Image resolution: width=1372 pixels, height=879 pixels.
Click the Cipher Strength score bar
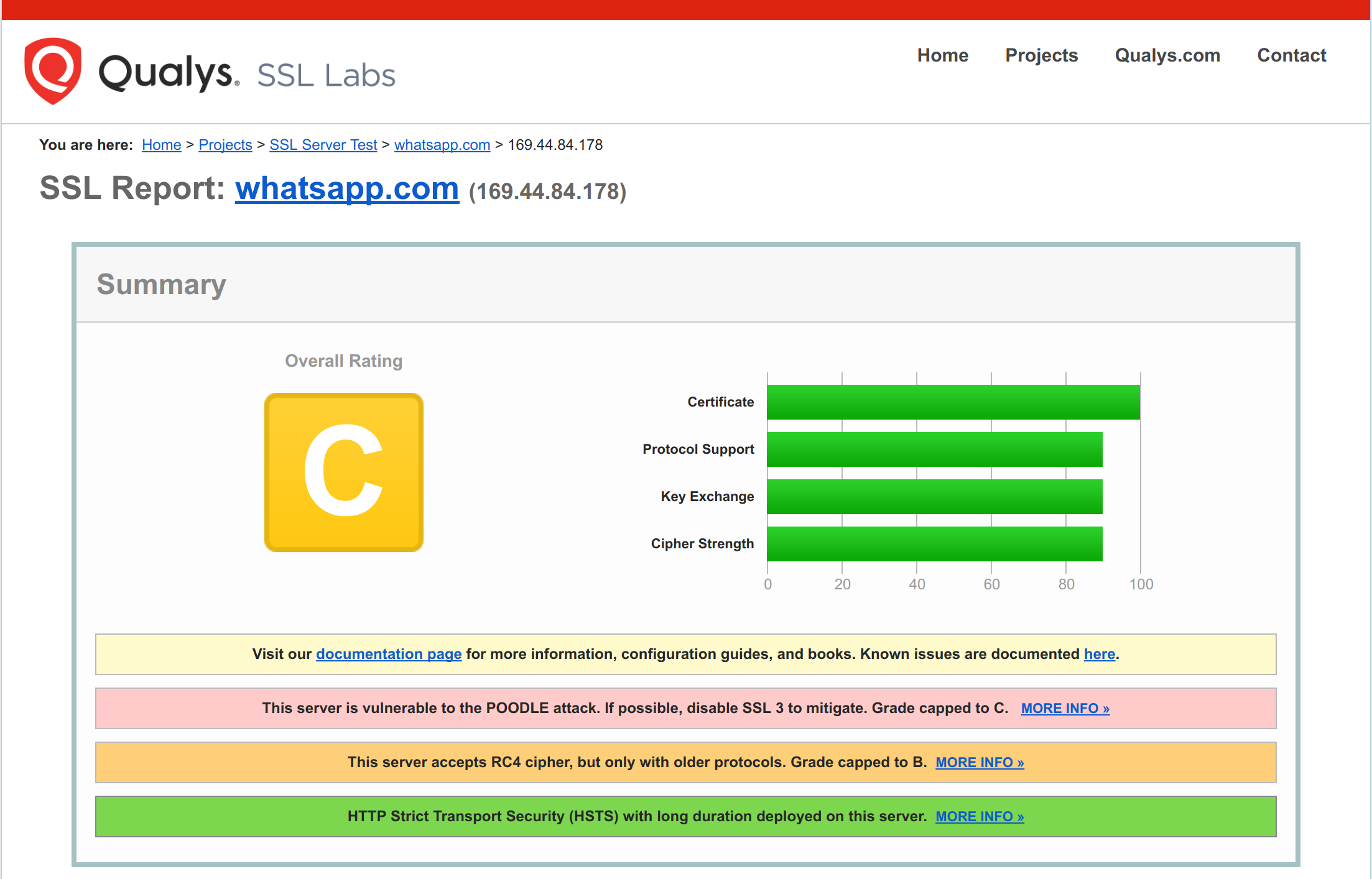[934, 544]
